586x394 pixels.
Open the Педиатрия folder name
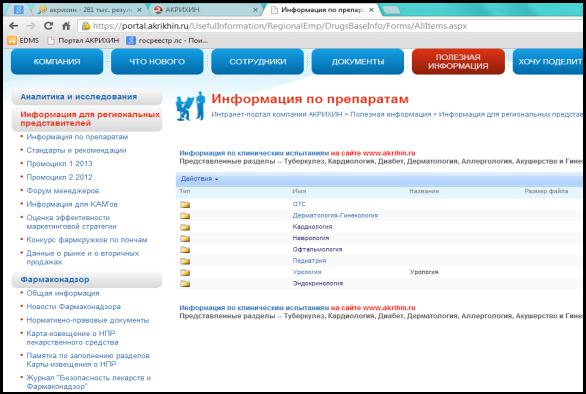tap(309, 261)
